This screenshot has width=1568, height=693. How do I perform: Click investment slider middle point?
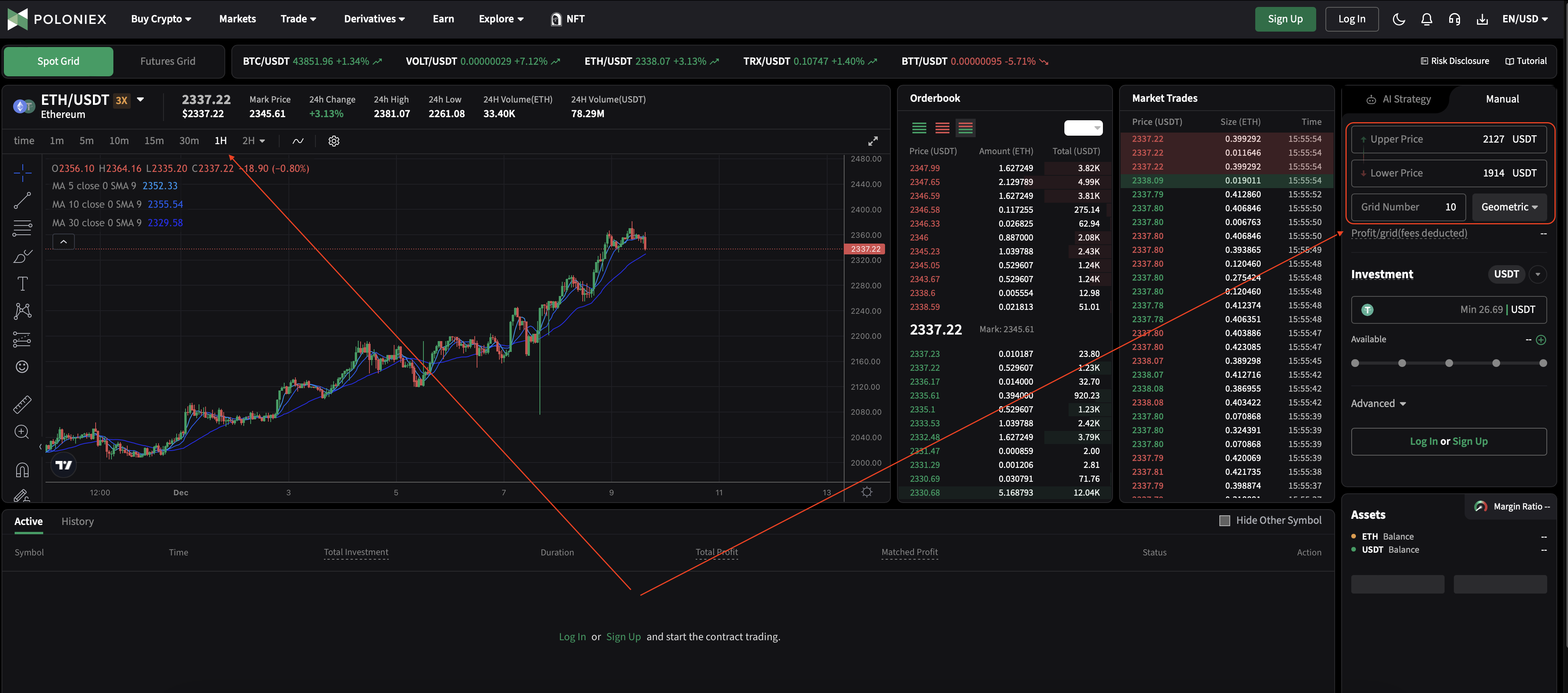coord(1449,363)
